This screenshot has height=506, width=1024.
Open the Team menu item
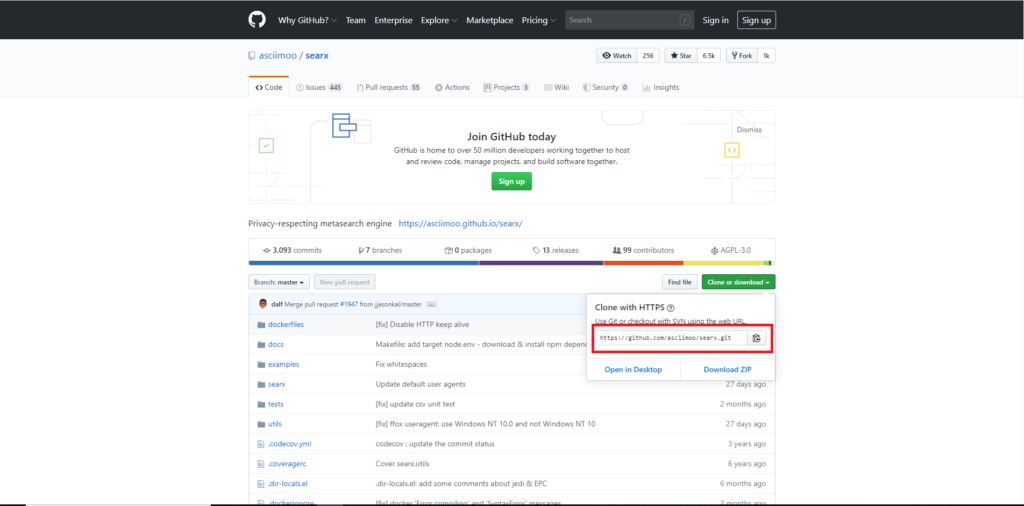pyautogui.click(x=356, y=20)
